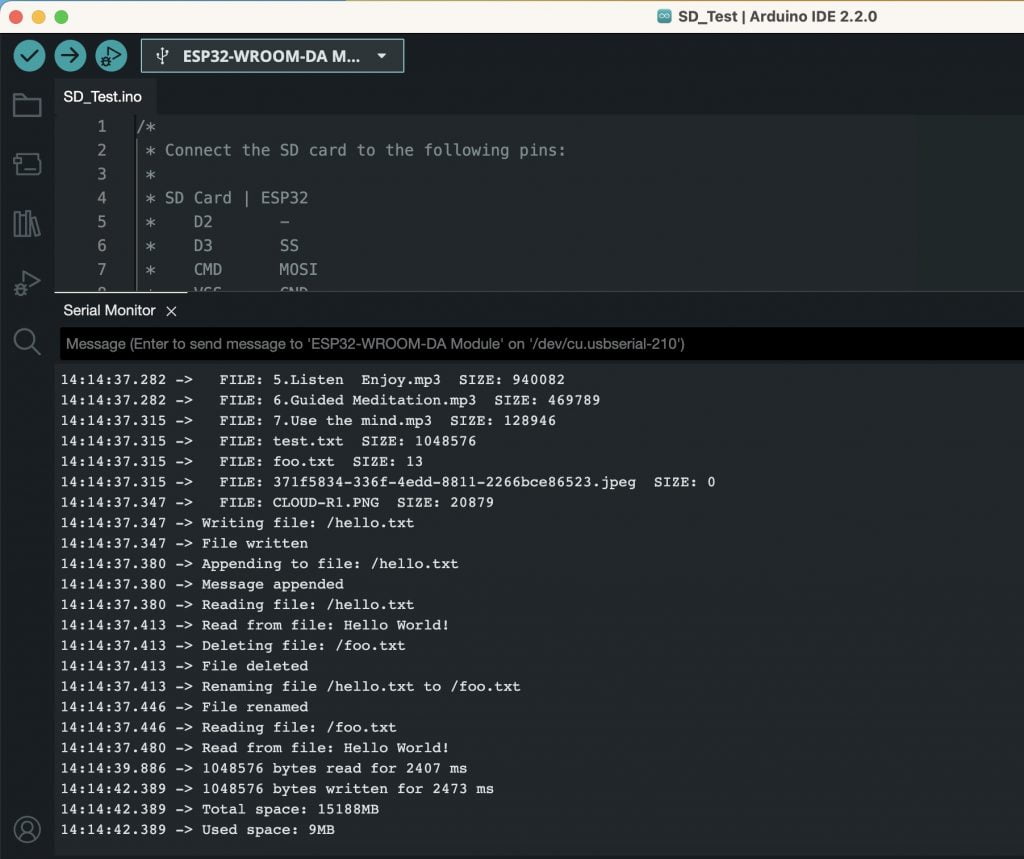Click 'Reading file: /hello.txt' log line
This screenshot has height=859, width=1024.
point(237,604)
